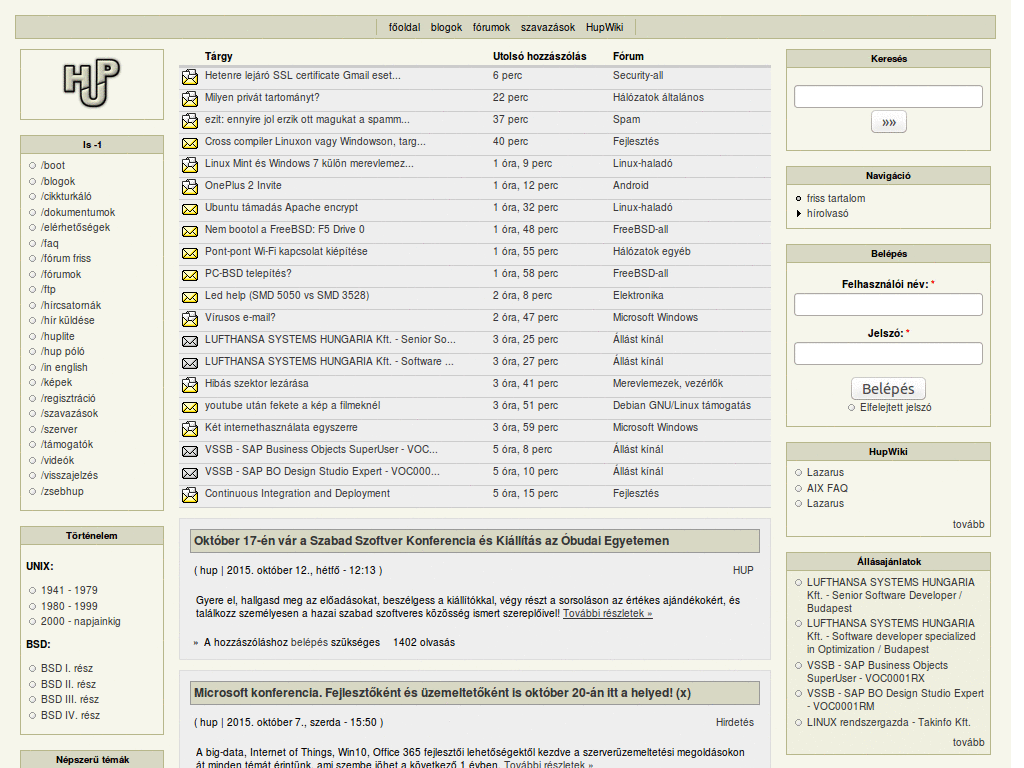Image resolution: width=1024 pixels, height=768 pixels.
Task: Click envelope icon beside 'PC-BSD telepítés?'
Action: pos(190,275)
